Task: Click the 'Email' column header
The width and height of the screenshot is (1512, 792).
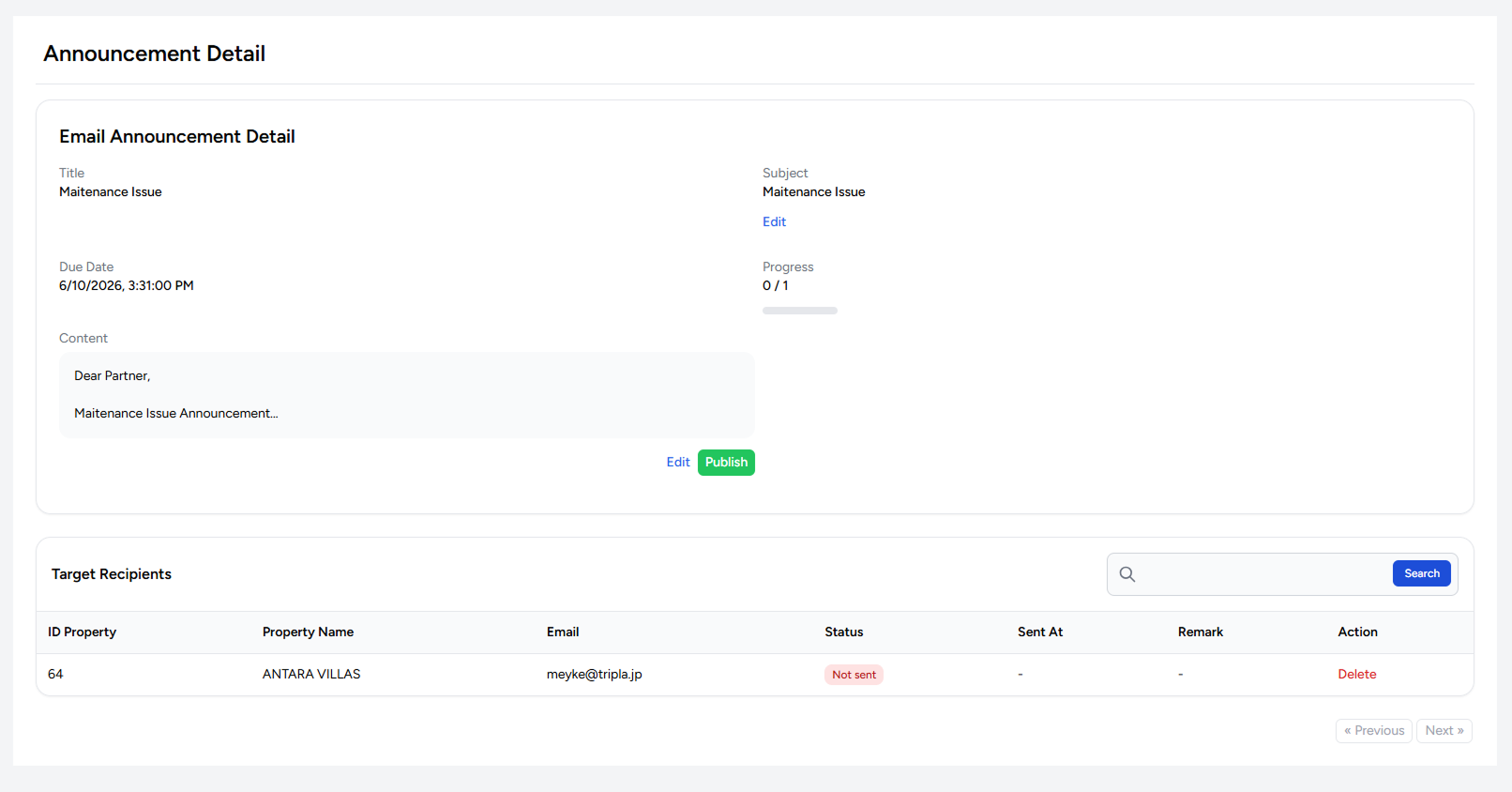Action: click(x=563, y=632)
